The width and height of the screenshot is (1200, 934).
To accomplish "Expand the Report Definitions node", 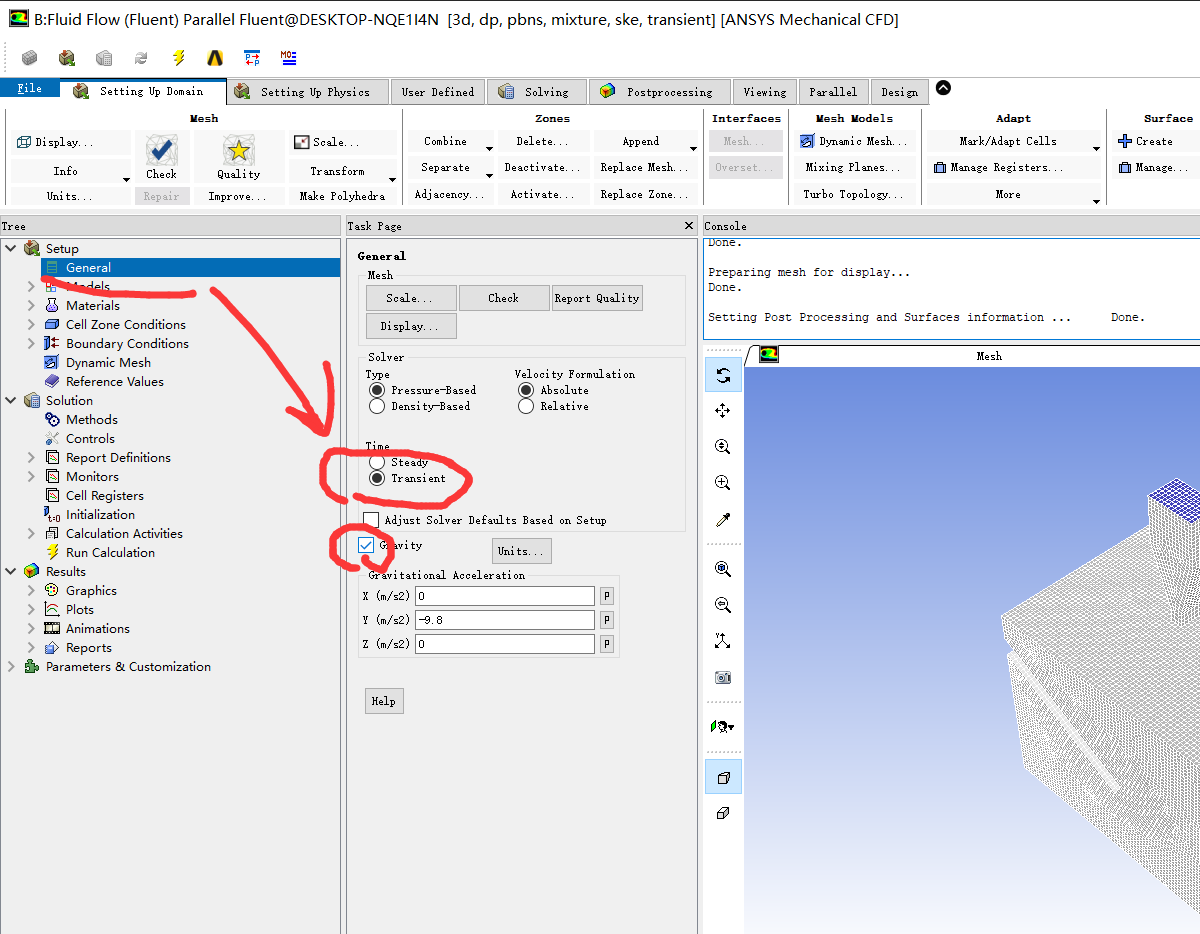I will (31, 457).
